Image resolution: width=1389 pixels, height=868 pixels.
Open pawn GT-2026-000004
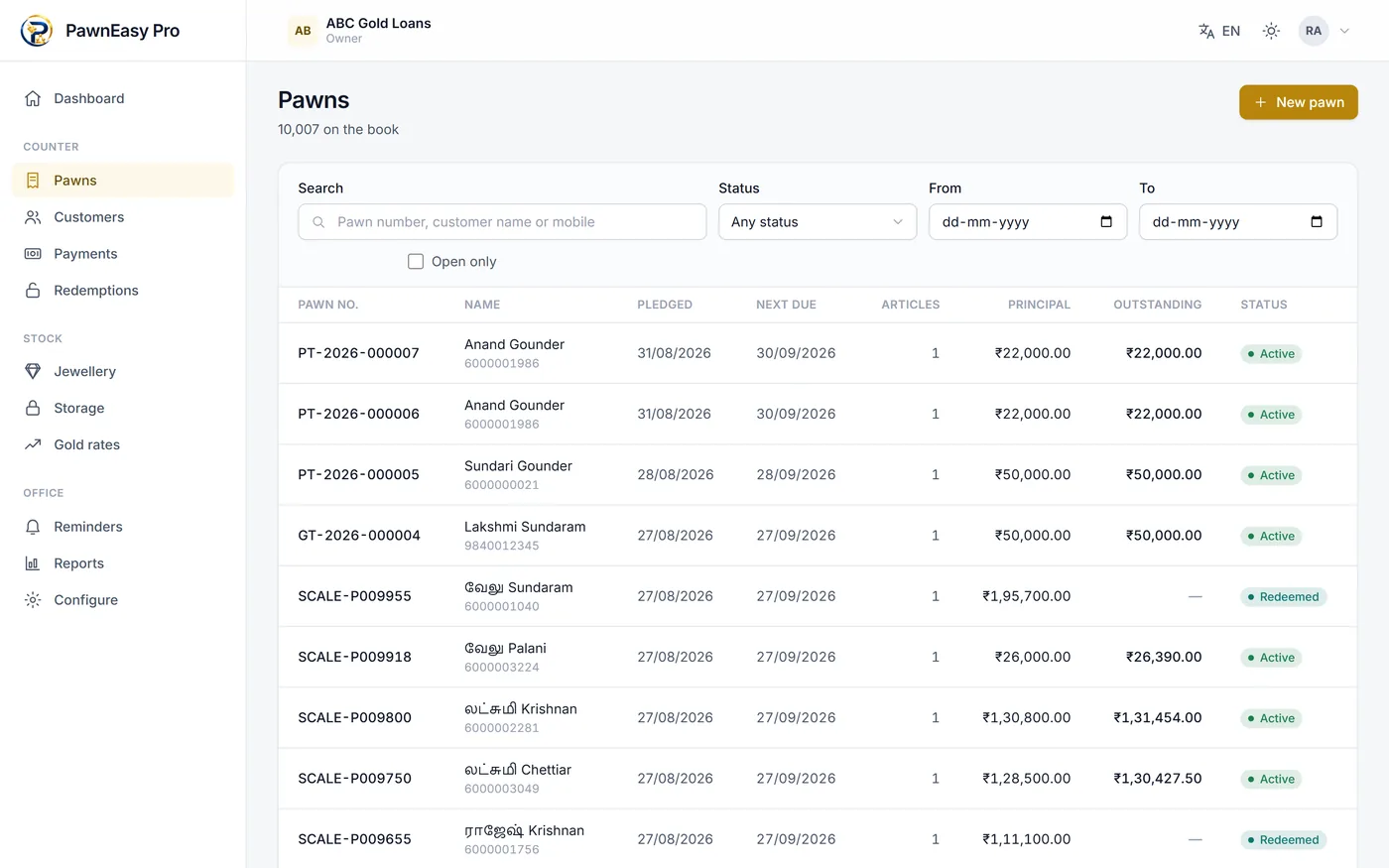point(359,536)
